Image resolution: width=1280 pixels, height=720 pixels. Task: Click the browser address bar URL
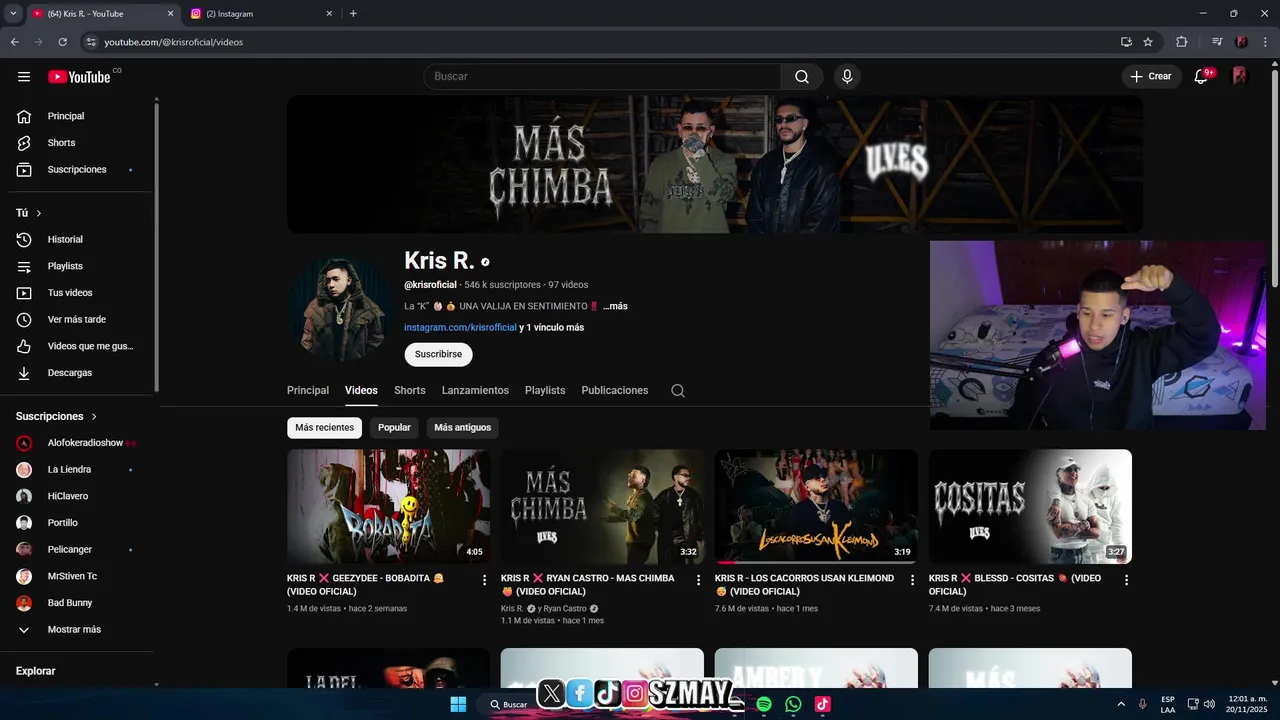174,42
